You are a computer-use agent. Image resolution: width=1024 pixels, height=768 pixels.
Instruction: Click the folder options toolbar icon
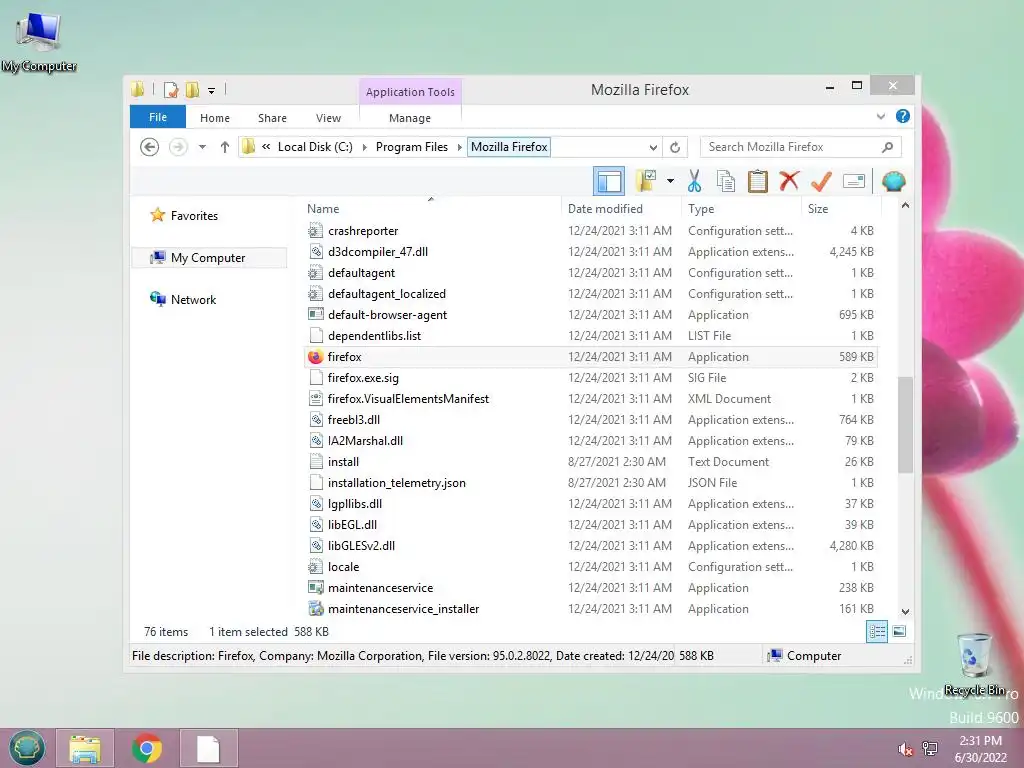(x=646, y=181)
